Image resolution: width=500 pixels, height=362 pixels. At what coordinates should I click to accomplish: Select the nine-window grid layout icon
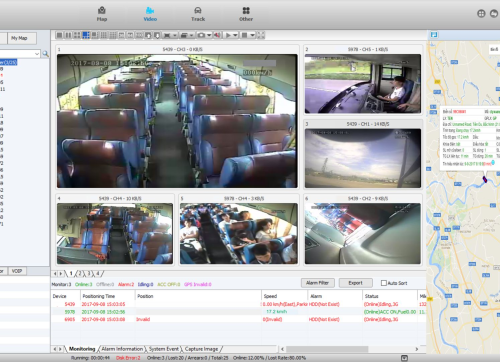[103, 35]
